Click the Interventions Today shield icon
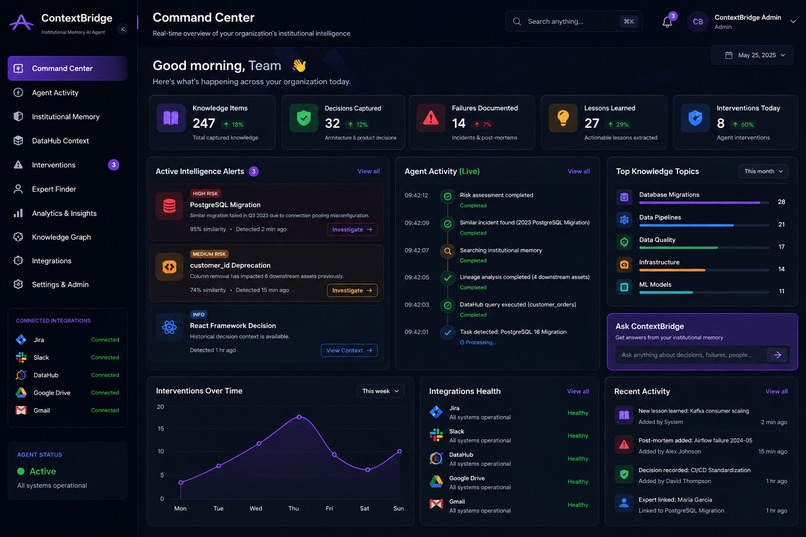Screen dimensions: 806x537 coord(695,118)
